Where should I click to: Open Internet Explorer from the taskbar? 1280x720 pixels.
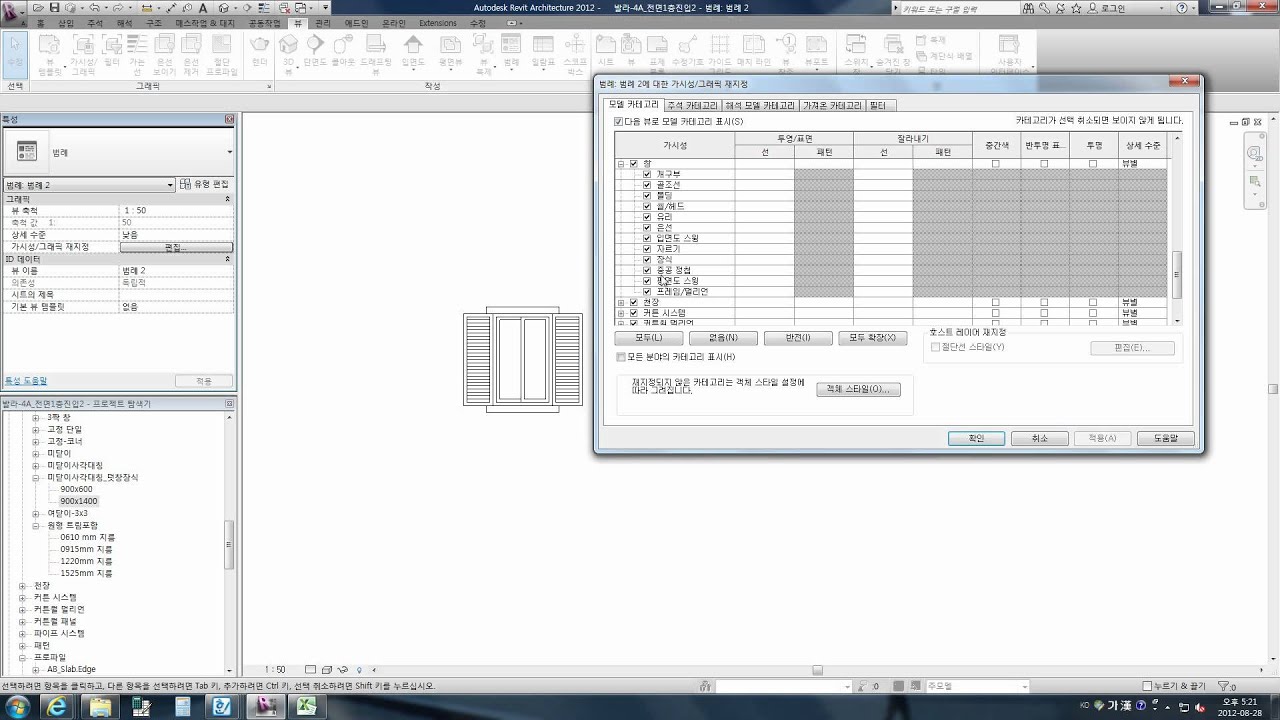click(x=58, y=707)
